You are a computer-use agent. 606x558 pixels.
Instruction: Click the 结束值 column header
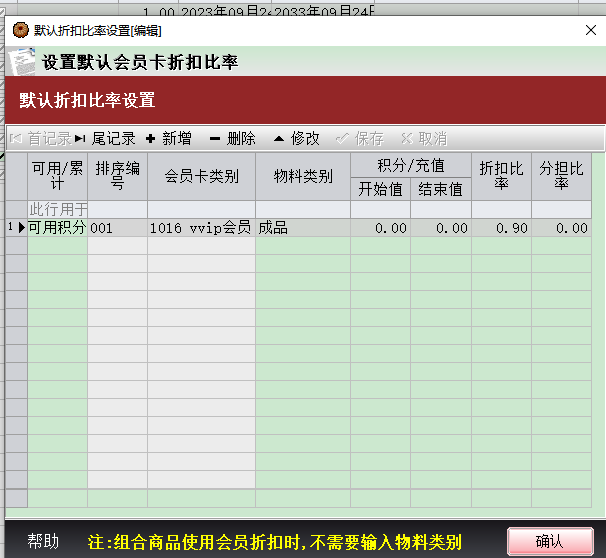click(441, 189)
